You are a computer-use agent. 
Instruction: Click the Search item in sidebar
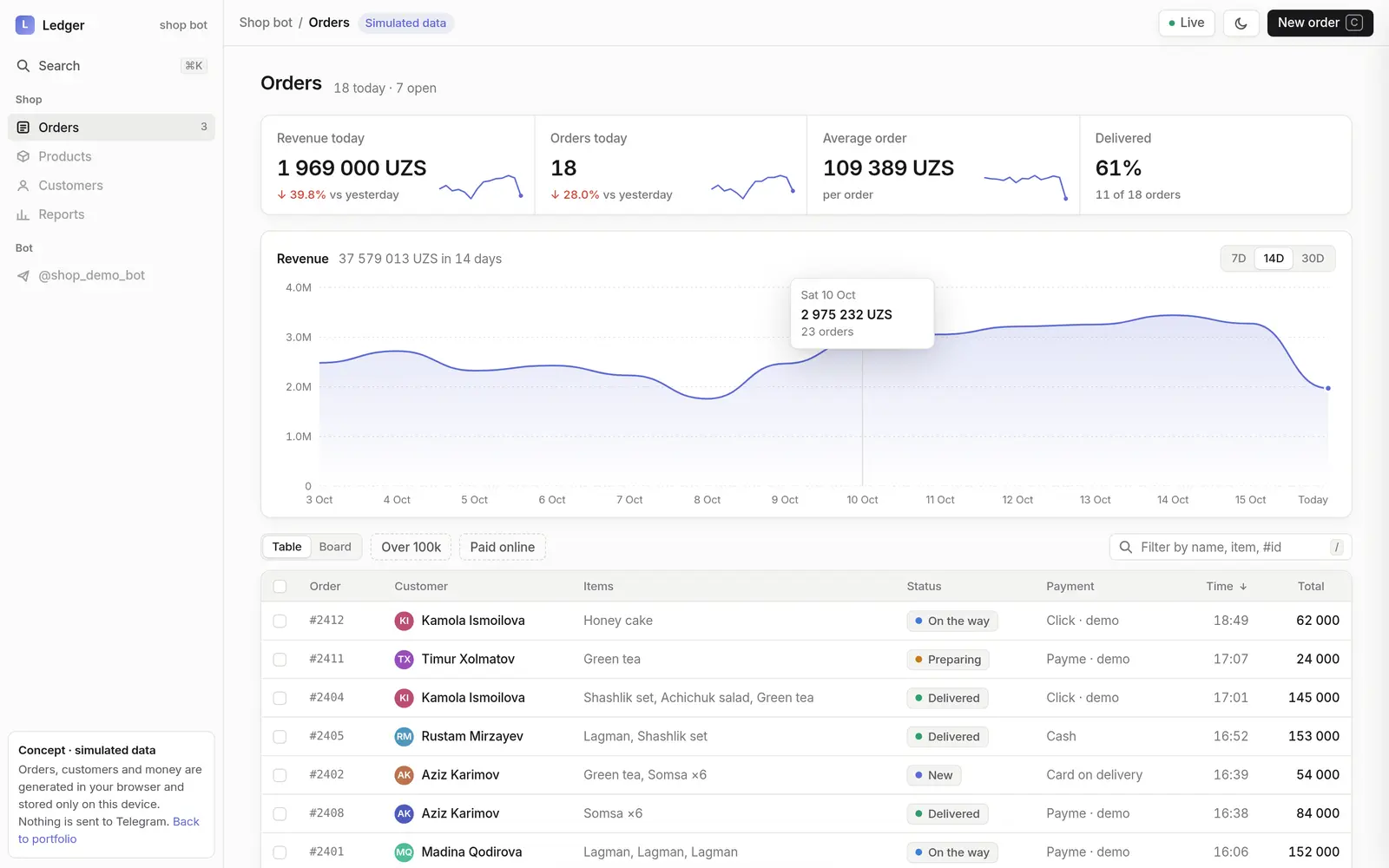[x=111, y=66]
